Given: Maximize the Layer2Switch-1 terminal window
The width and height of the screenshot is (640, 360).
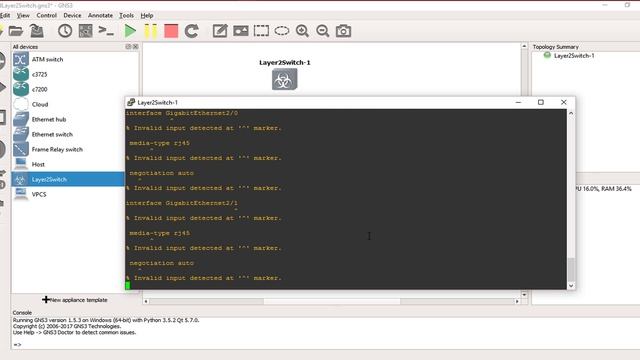Looking at the screenshot, I should tap(541, 102).
